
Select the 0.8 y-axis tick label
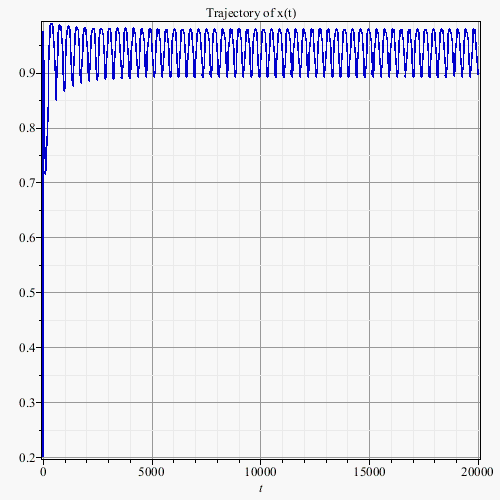27,128
